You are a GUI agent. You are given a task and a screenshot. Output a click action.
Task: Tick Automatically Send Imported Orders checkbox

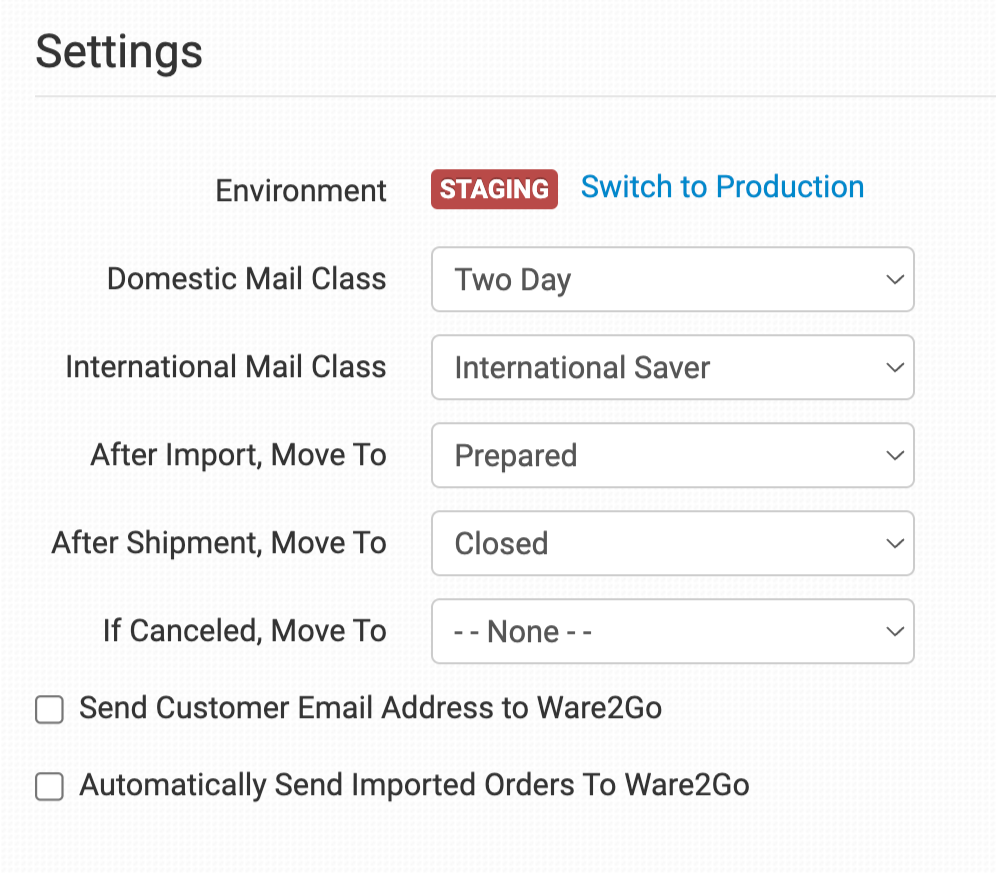[x=49, y=787]
